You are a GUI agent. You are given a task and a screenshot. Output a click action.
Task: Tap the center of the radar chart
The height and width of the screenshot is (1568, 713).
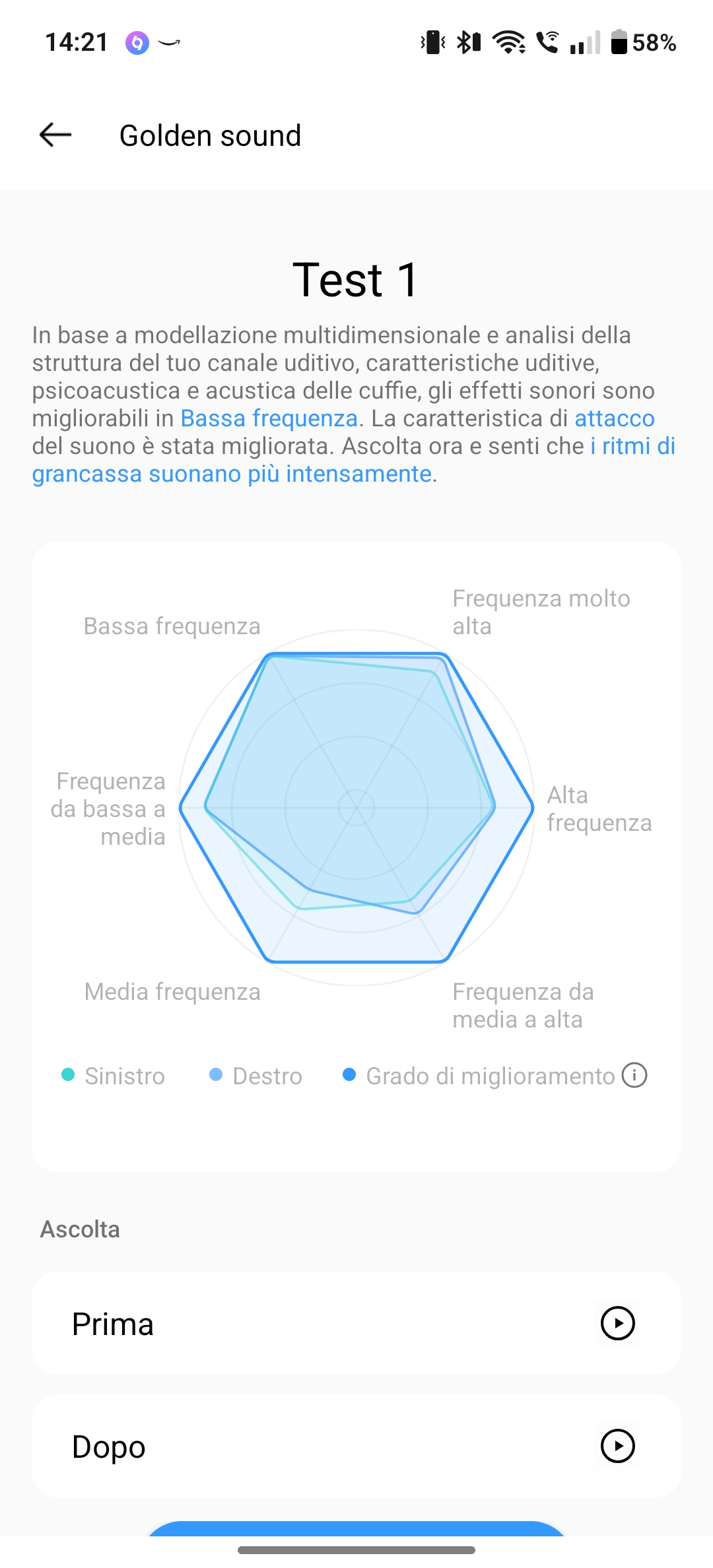click(356, 807)
